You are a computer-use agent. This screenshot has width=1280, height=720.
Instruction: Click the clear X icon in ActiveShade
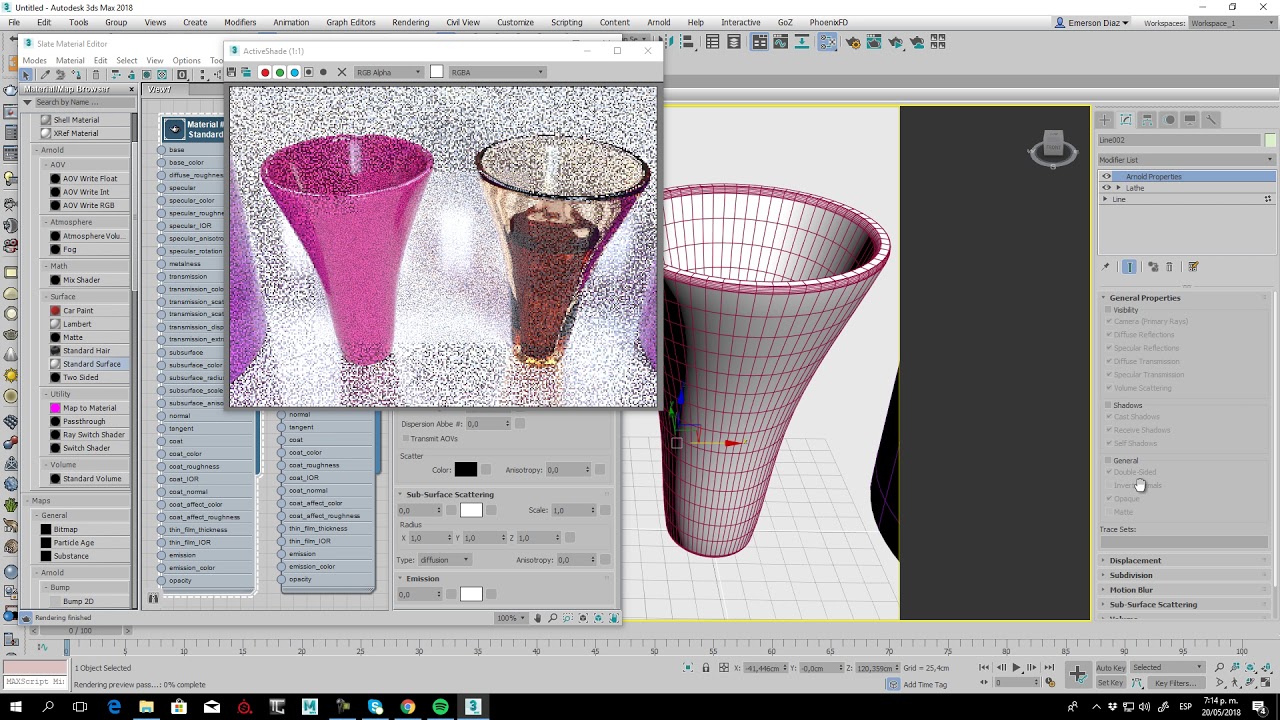(x=342, y=72)
